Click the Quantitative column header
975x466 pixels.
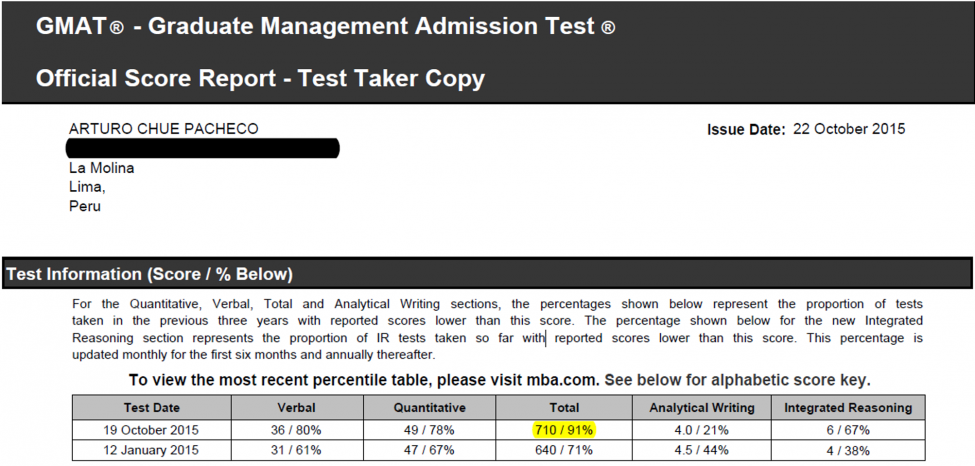click(428, 407)
